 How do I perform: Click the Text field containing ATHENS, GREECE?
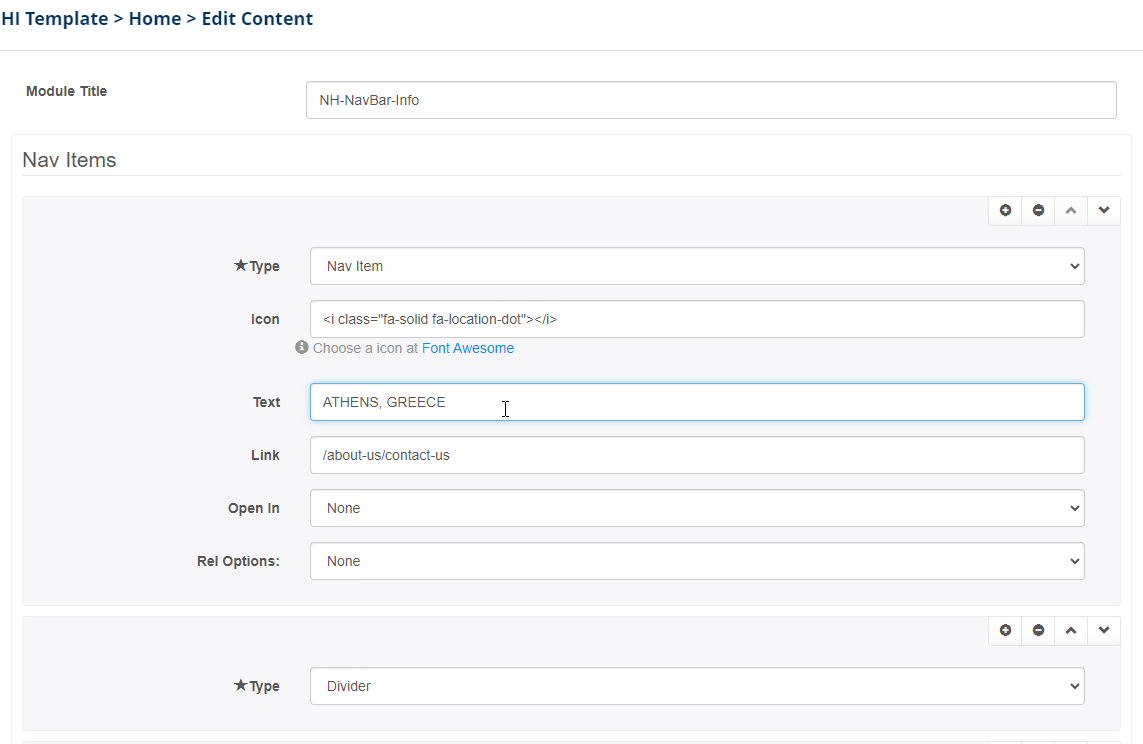tap(697, 402)
